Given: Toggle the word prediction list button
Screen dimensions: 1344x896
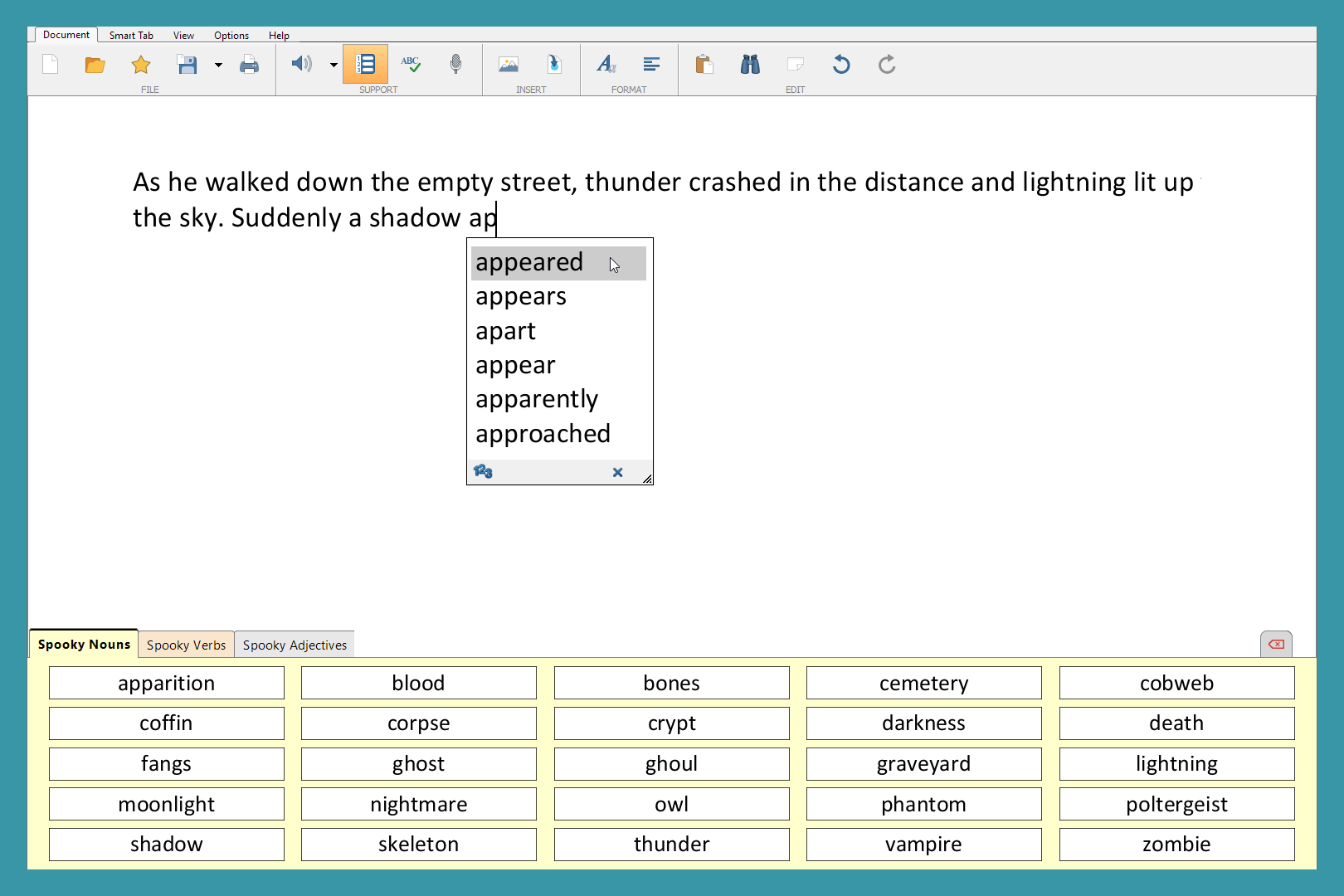Looking at the screenshot, I should [x=365, y=64].
